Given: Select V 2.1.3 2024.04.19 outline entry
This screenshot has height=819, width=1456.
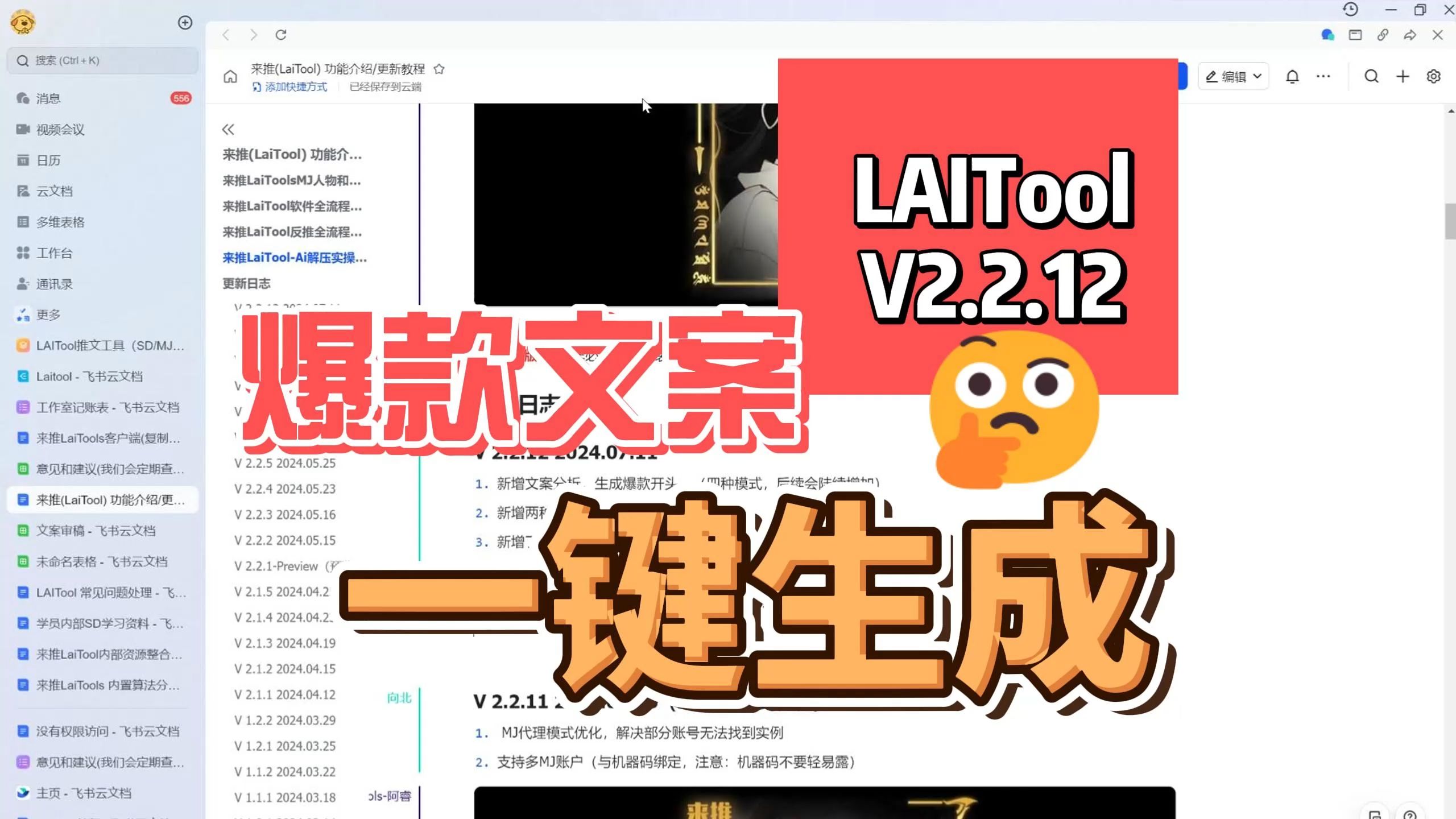Looking at the screenshot, I should coord(285,643).
